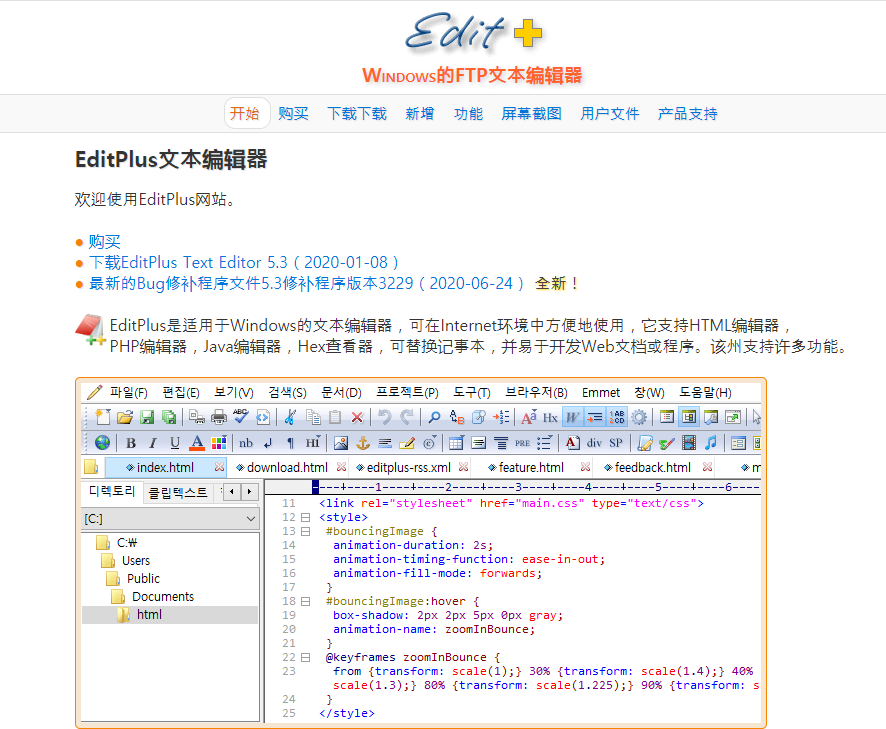
Task: Close the feedback.html tab
Action: (707, 467)
